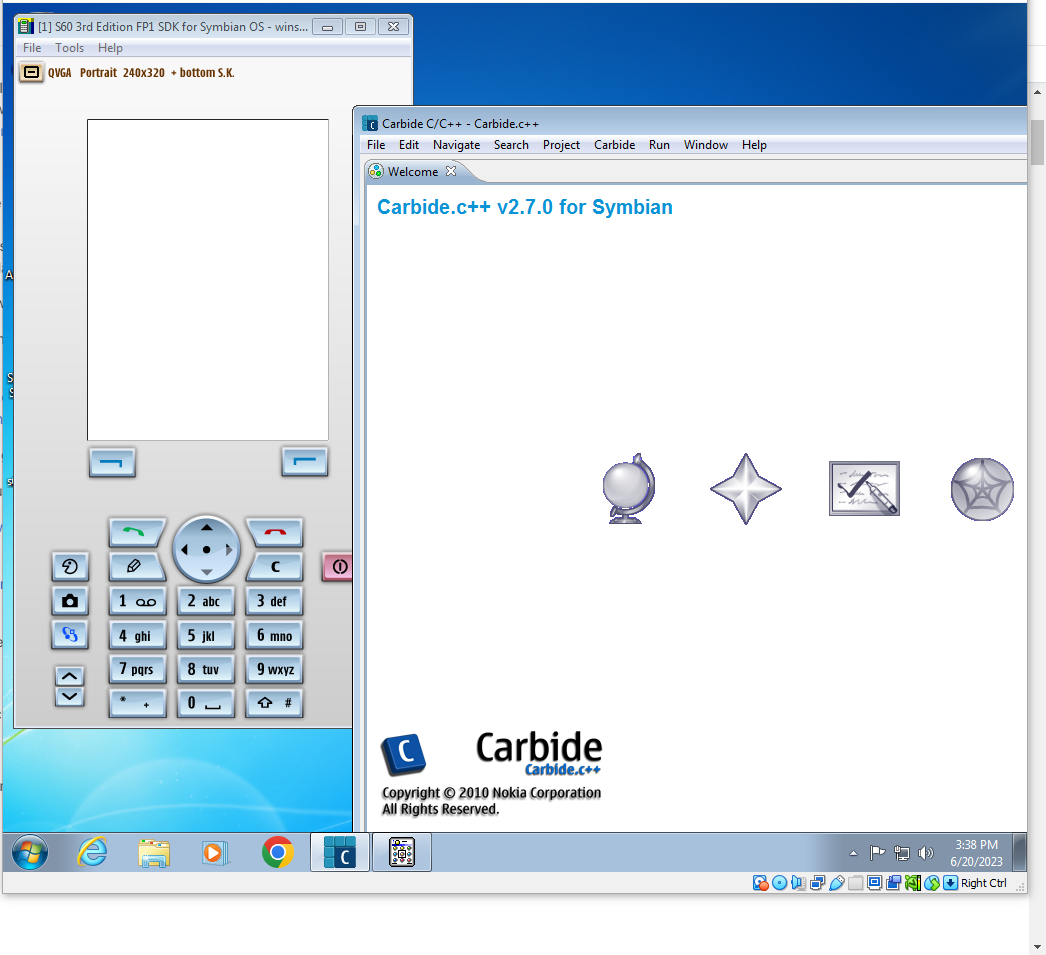Image resolution: width=1046 pixels, height=955 pixels.
Task: Open the Web Resources spiderweb icon
Action: pyautogui.click(x=982, y=489)
